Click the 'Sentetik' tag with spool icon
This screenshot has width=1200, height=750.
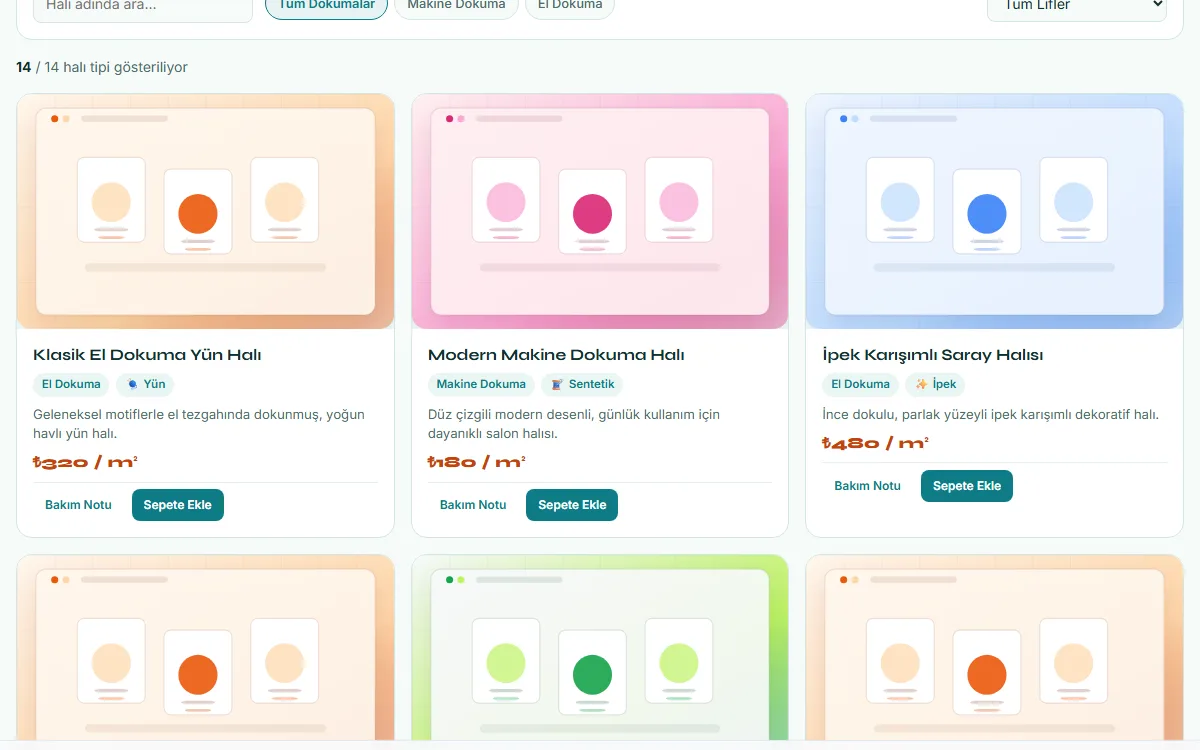[x=582, y=384]
